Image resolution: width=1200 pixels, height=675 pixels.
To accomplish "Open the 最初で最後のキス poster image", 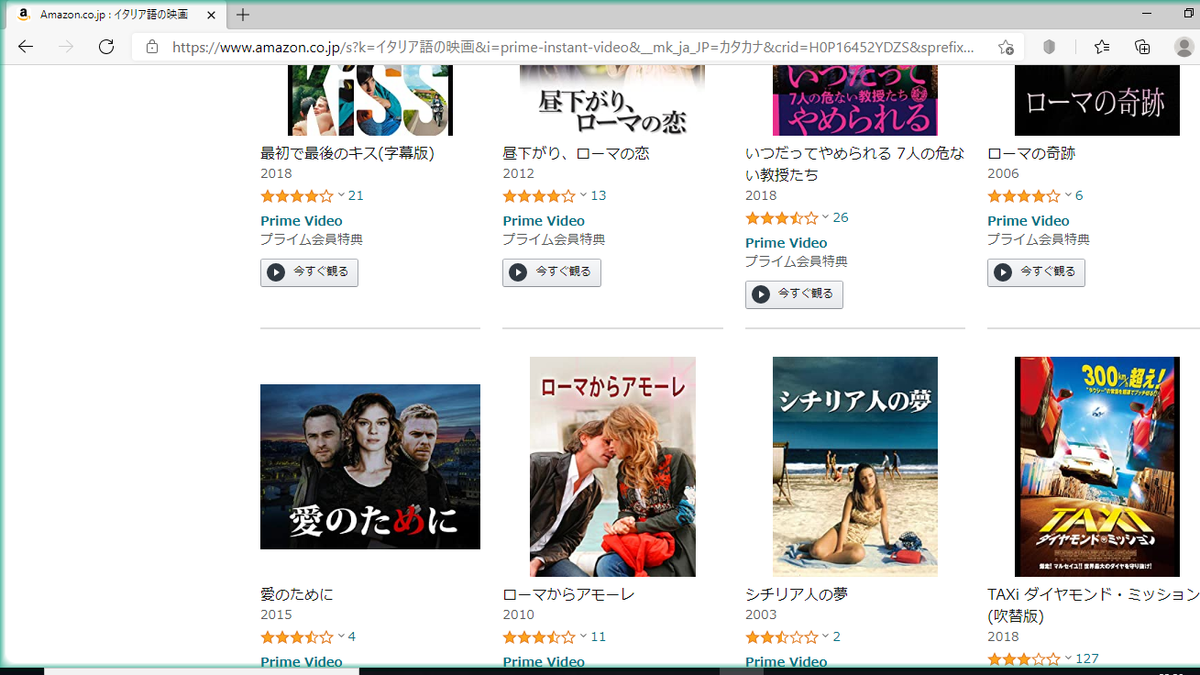I will pos(370,100).
